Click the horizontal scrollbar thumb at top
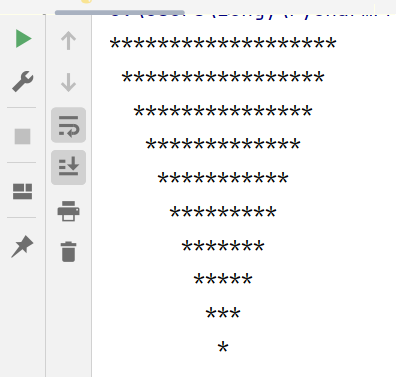This screenshot has width=396, height=377. [120, 12]
